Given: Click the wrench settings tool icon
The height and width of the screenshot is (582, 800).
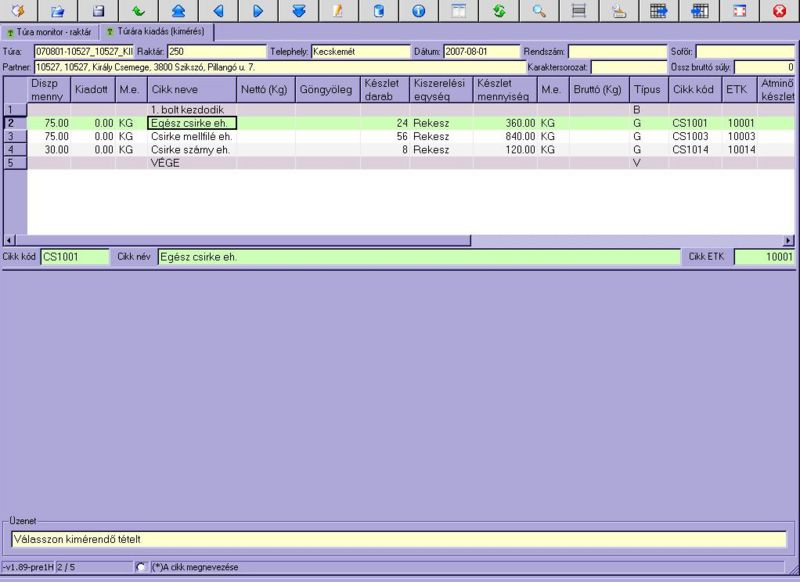Looking at the screenshot, I should (619, 11).
